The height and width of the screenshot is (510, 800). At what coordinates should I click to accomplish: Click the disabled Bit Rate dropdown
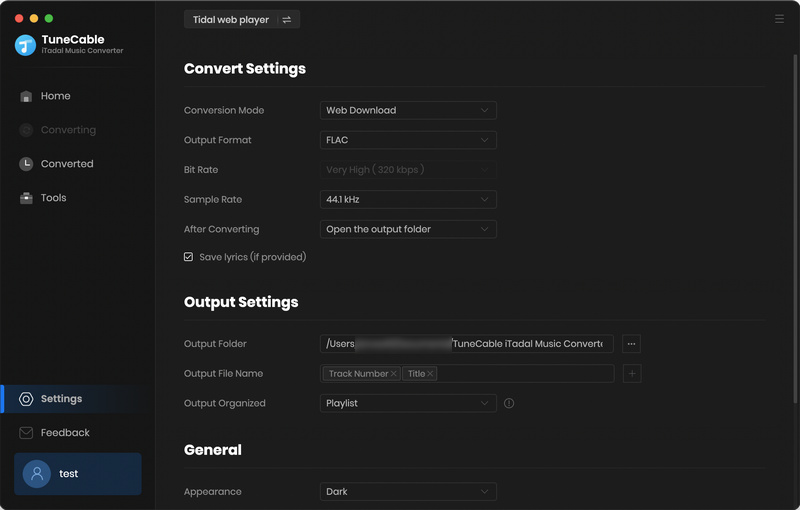point(408,170)
